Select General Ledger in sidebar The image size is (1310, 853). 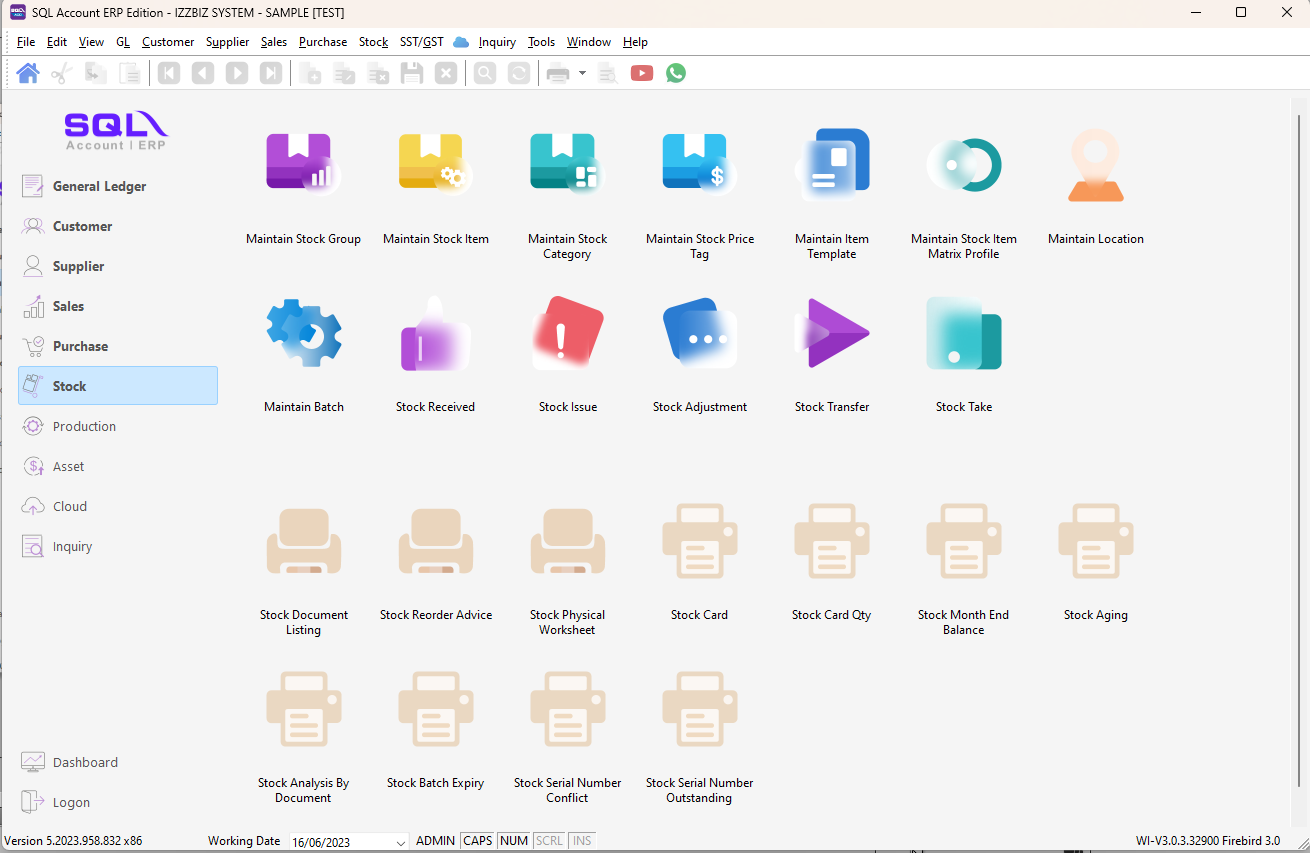[118, 186]
